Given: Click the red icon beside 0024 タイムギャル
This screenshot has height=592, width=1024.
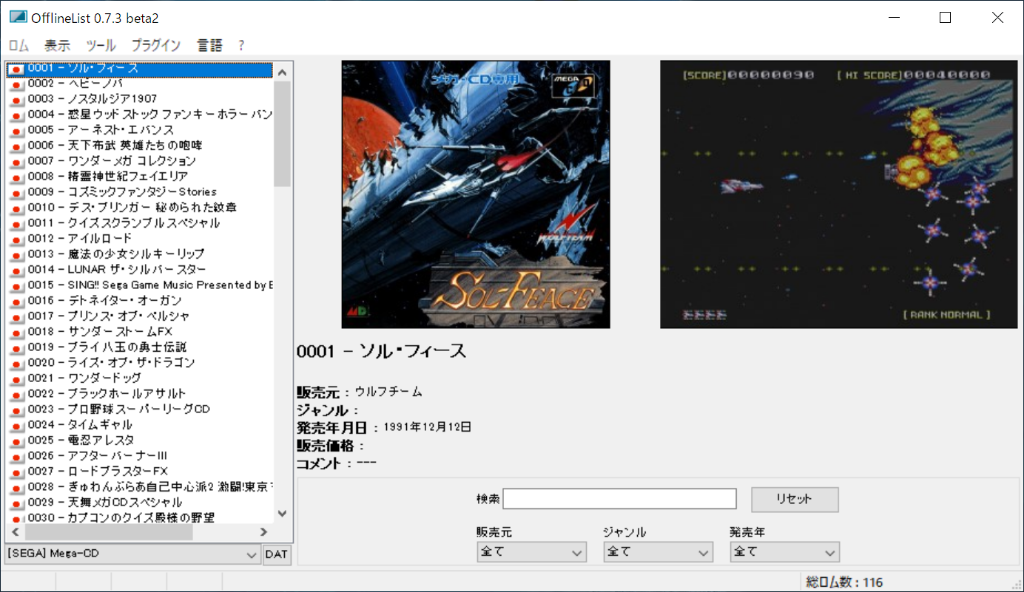Looking at the screenshot, I should [x=16, y=425].
